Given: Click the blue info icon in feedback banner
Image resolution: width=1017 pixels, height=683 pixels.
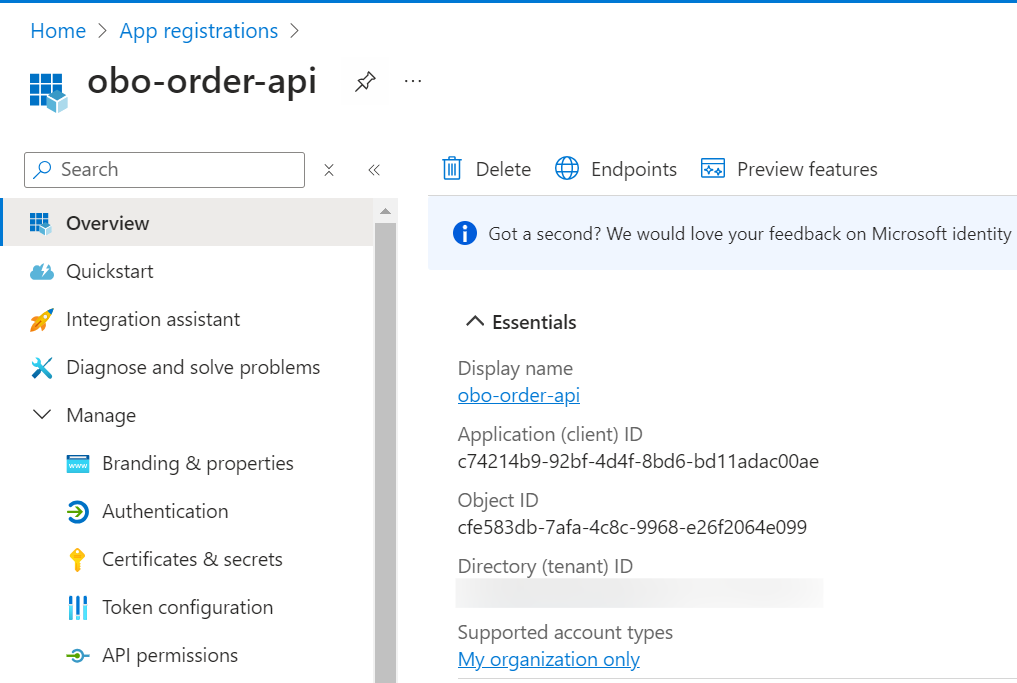Looking at the screenshot, I should (464, 233).
